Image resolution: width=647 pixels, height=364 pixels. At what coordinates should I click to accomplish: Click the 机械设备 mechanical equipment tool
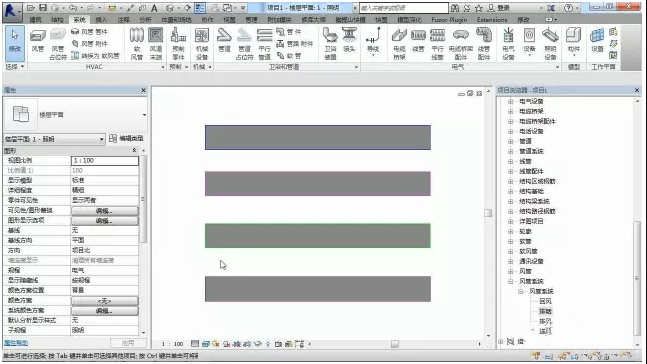click(x=202, y=44)
